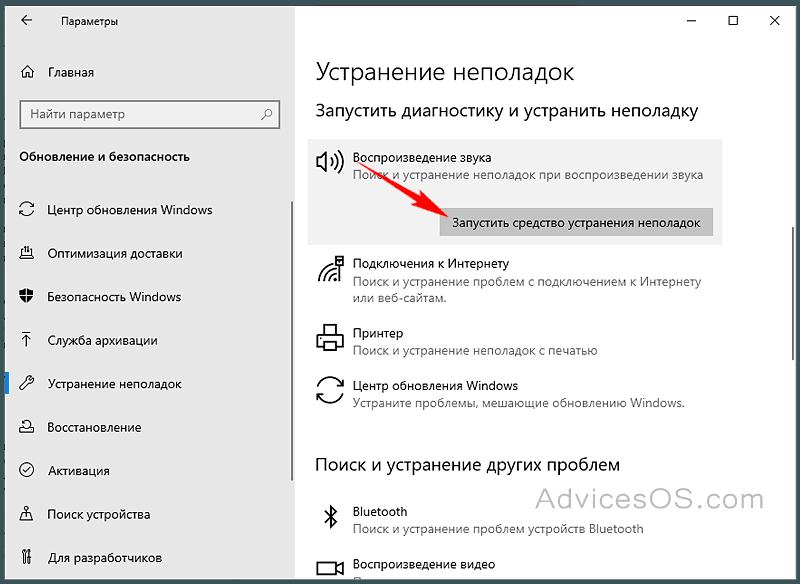The image size is (800, 584).
Task: Open Центр обновления Windows in sidebar
Action: (130, 210)
